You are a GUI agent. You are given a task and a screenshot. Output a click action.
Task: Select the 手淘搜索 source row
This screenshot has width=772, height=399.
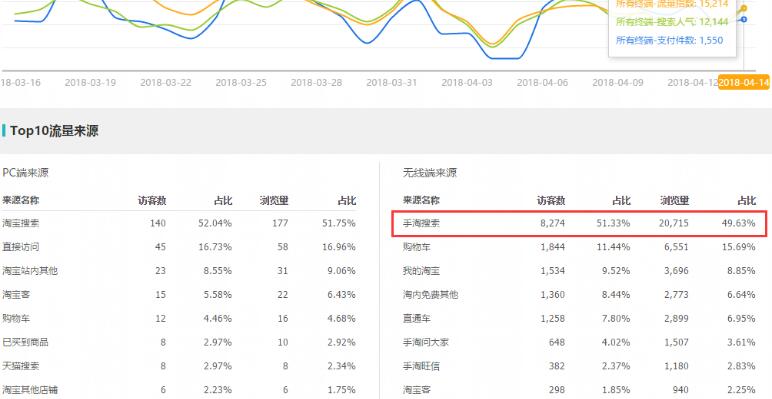[579, 224]
